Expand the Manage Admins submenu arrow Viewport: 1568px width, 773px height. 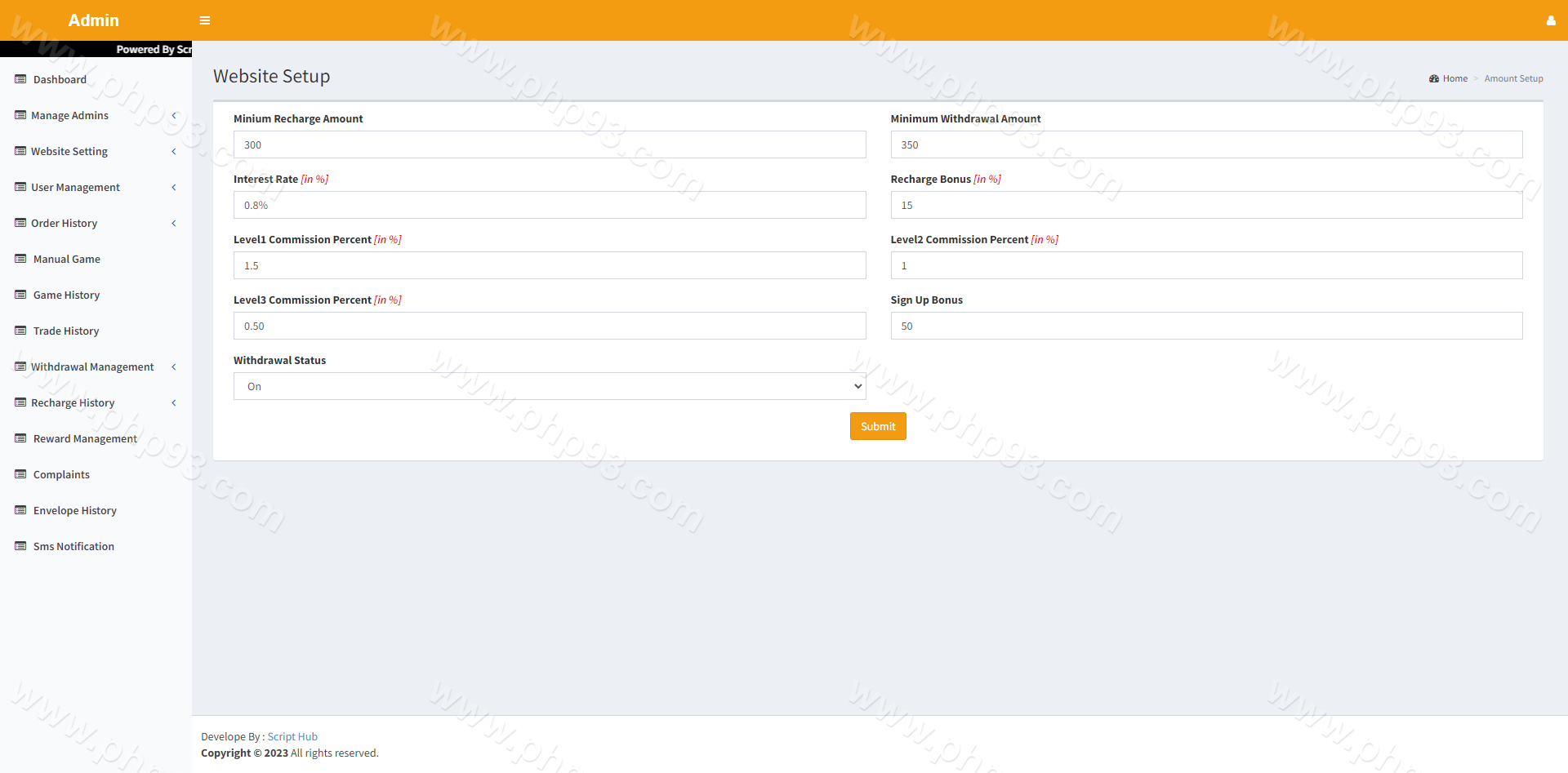pyautogui.click(x=174, y=115)
